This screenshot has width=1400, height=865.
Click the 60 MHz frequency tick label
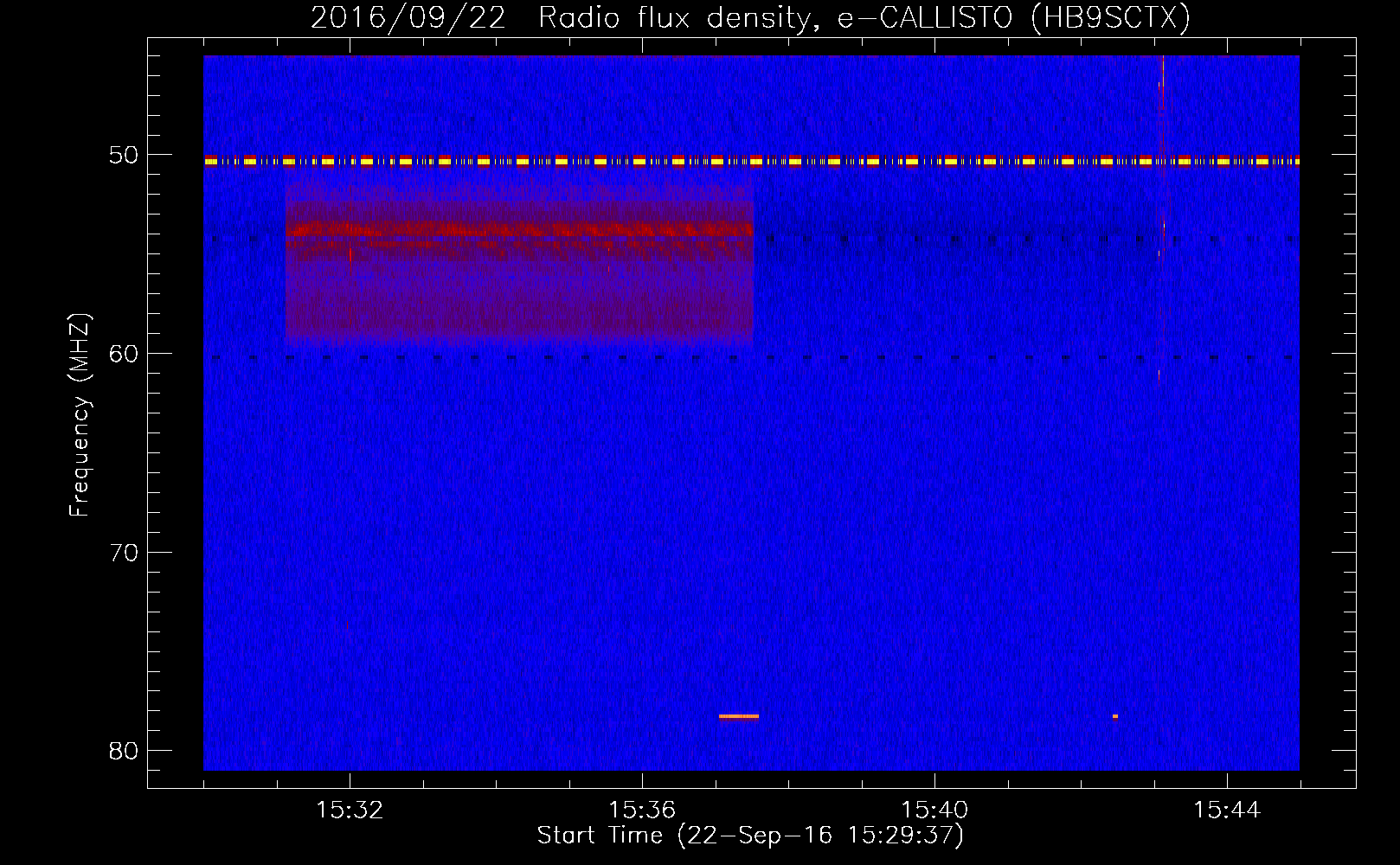(x=124, y=353)
